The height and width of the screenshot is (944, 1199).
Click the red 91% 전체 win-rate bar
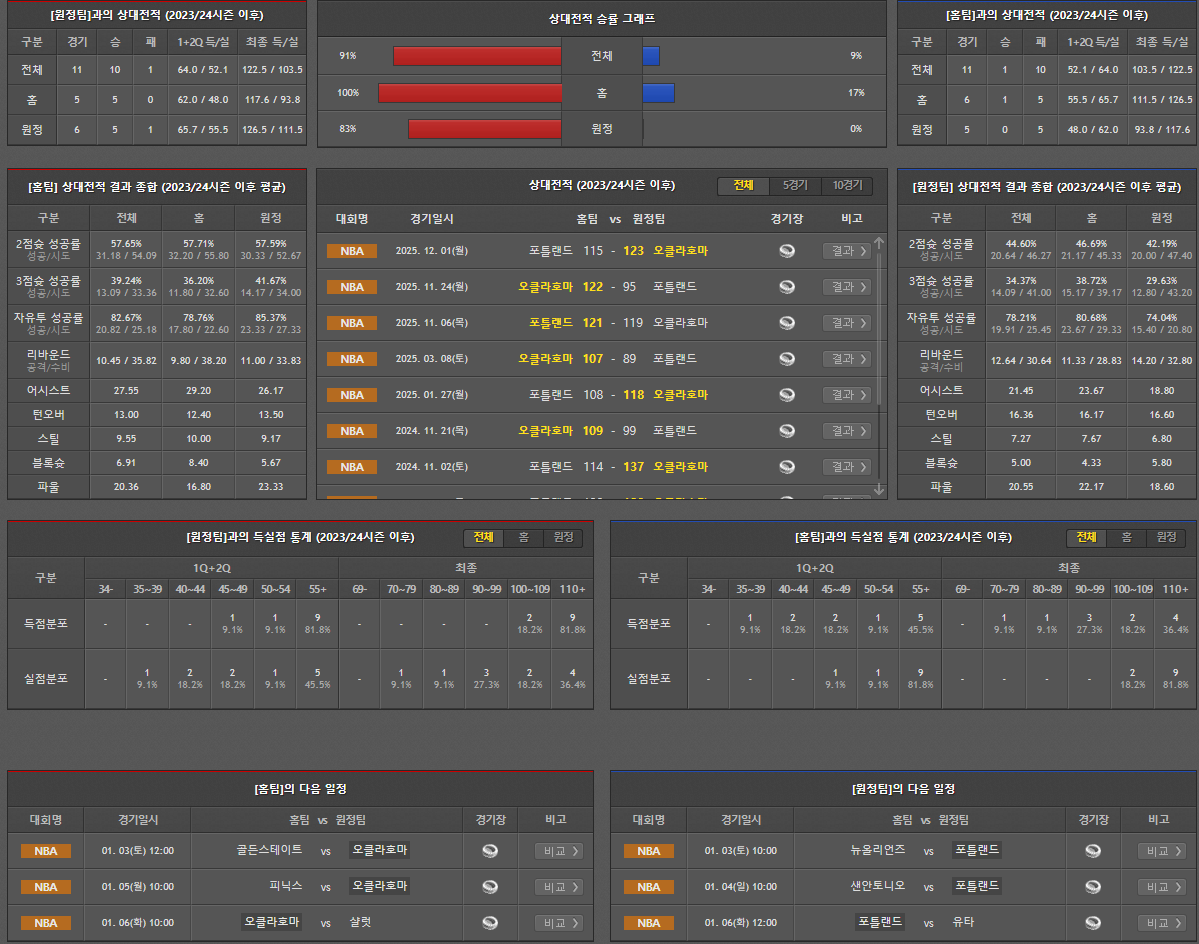(477, 56)
